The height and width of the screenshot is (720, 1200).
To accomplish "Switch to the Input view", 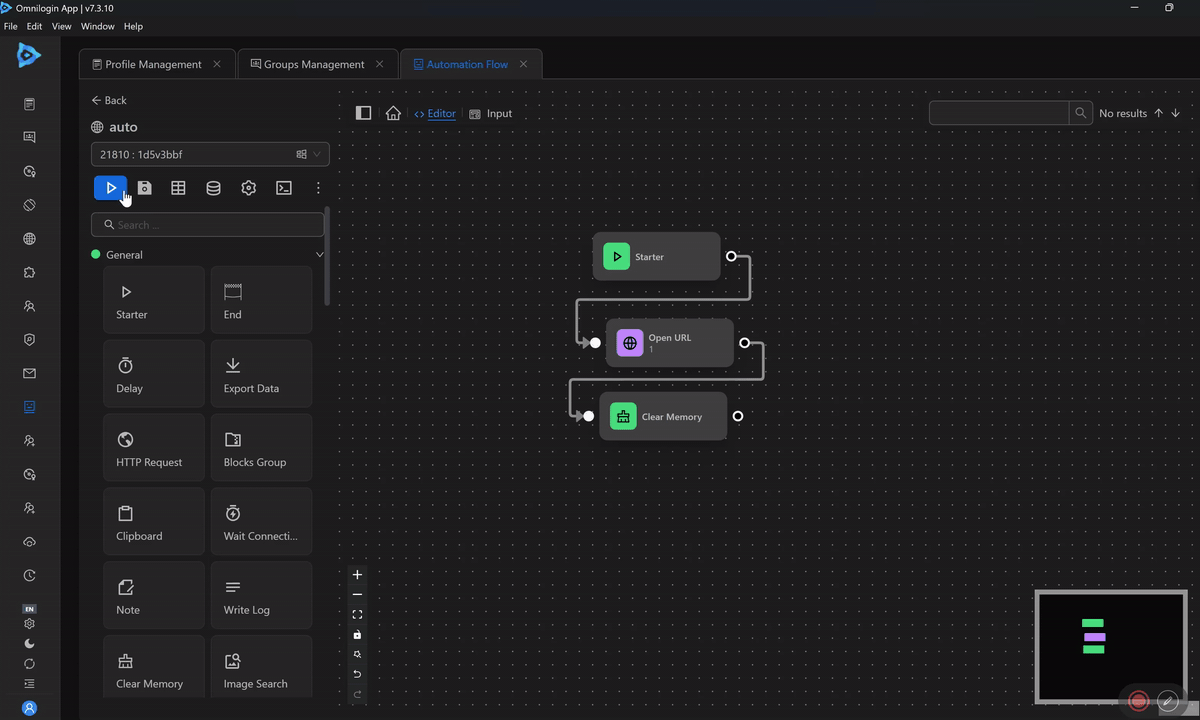I will [491, 114].
